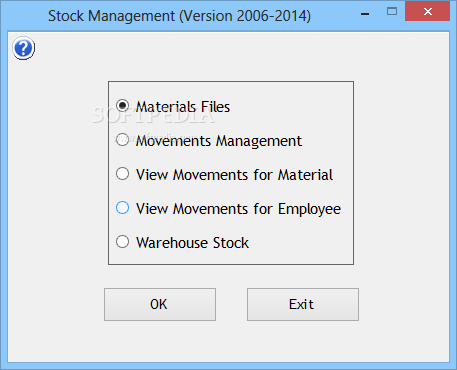Click the 'Materials Files' label text

pos(183,107)
